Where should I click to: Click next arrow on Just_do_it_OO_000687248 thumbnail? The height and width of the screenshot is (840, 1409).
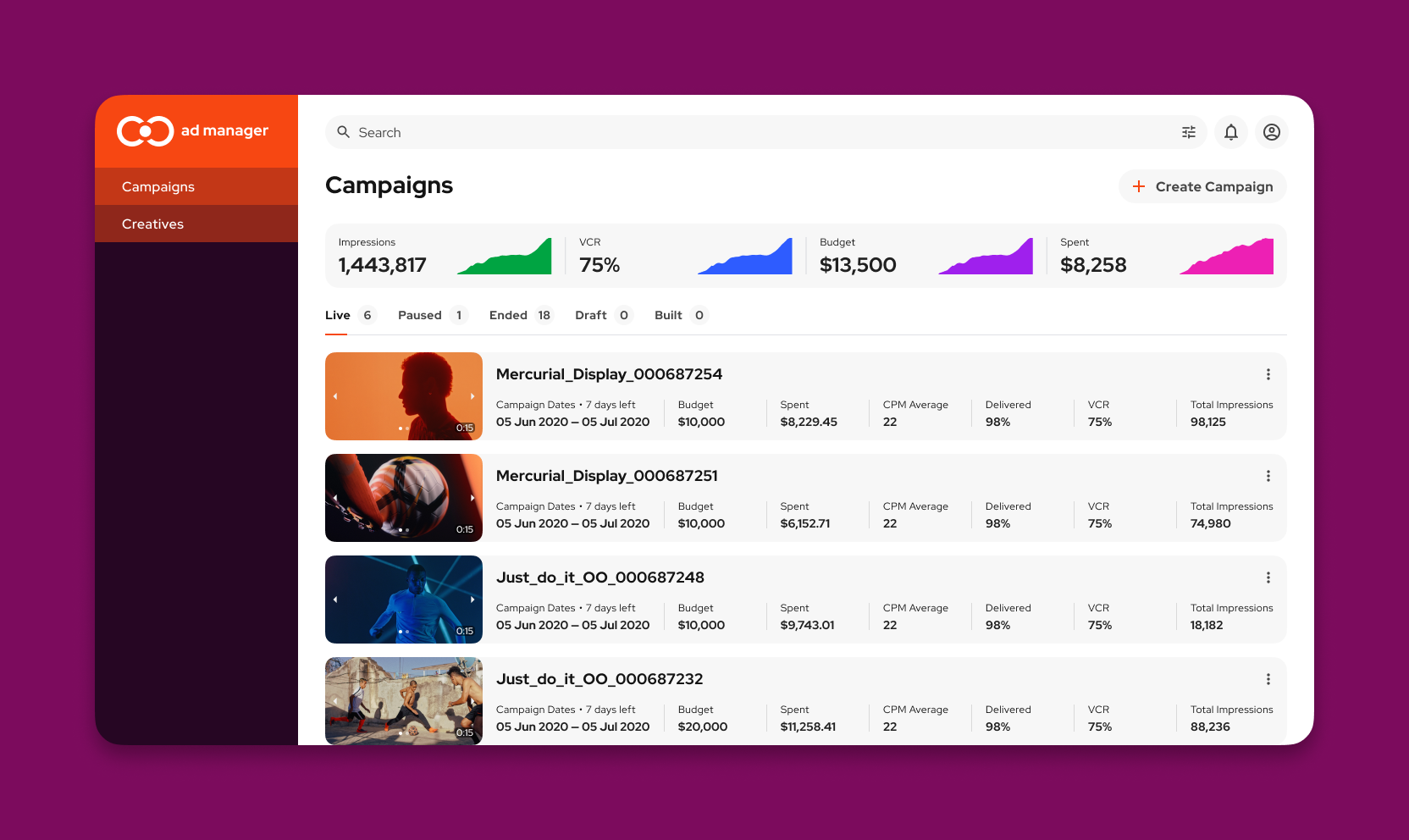point(472,600)
